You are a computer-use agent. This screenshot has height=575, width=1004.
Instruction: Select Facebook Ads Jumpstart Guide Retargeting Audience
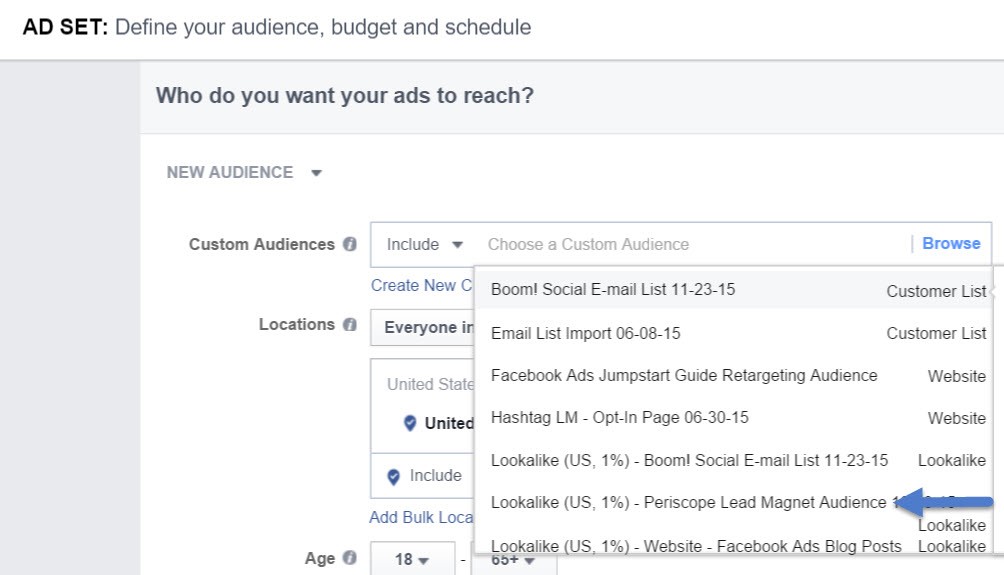(x=734, y=375)
